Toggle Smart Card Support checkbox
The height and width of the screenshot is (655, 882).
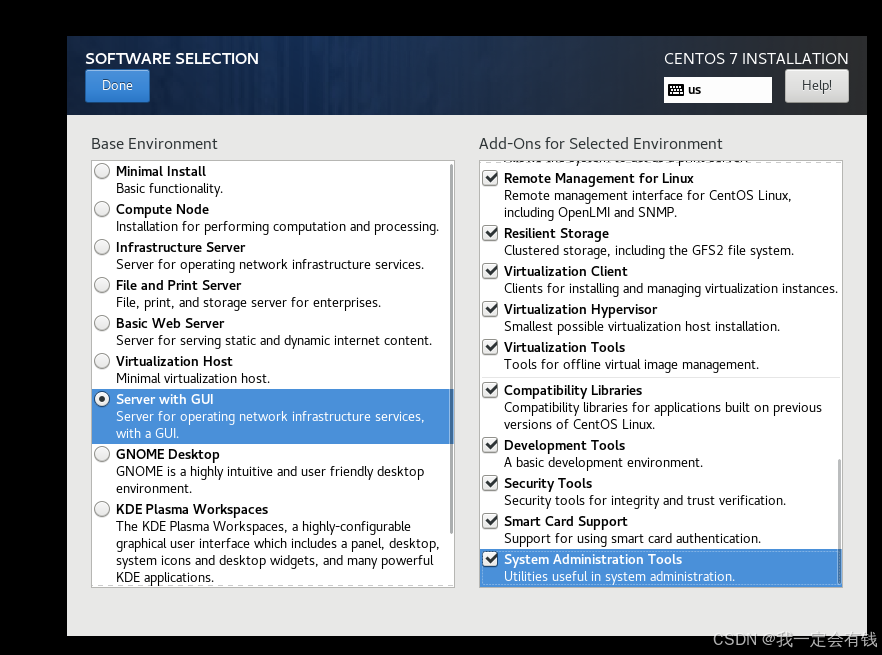[490, 521]
